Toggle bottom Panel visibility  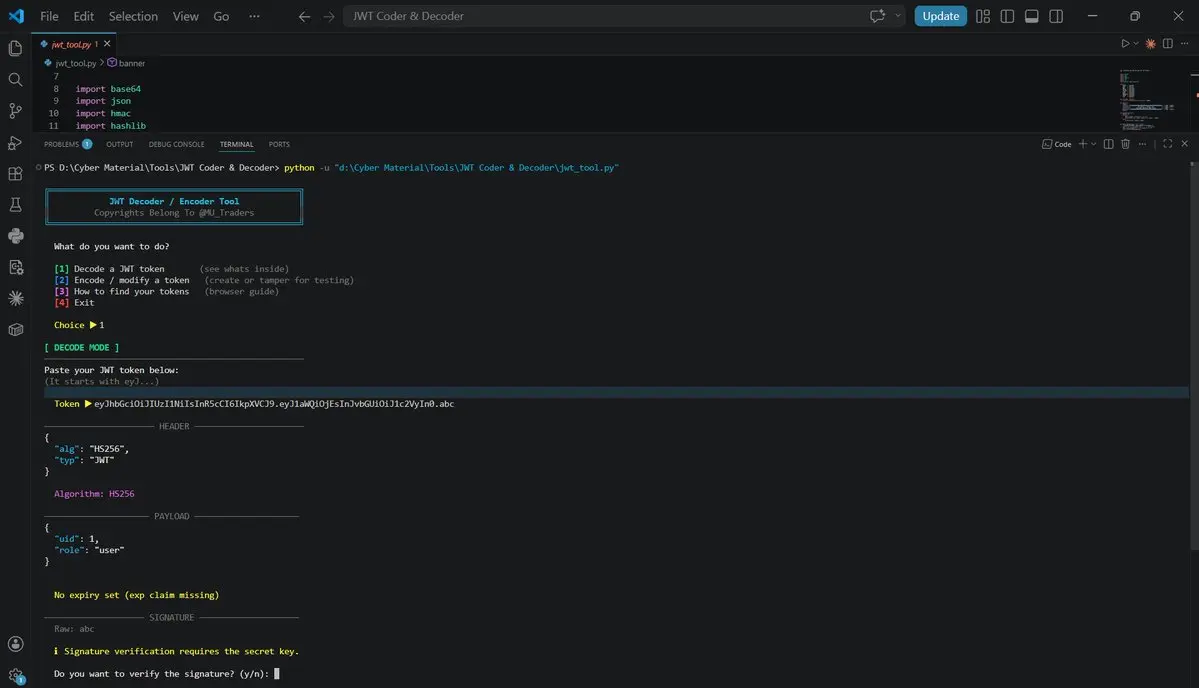1032,16
